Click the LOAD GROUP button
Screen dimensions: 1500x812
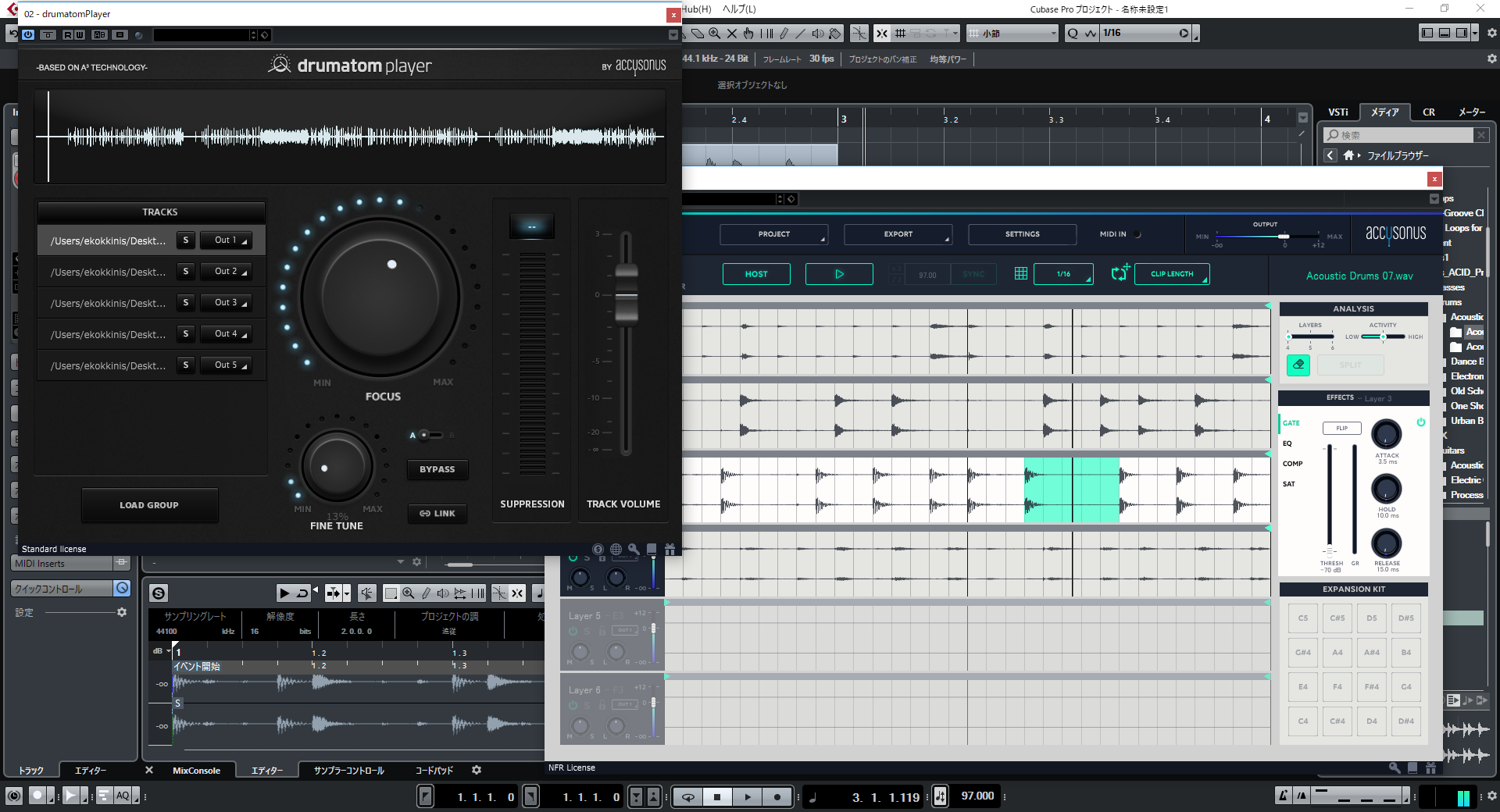149,505
